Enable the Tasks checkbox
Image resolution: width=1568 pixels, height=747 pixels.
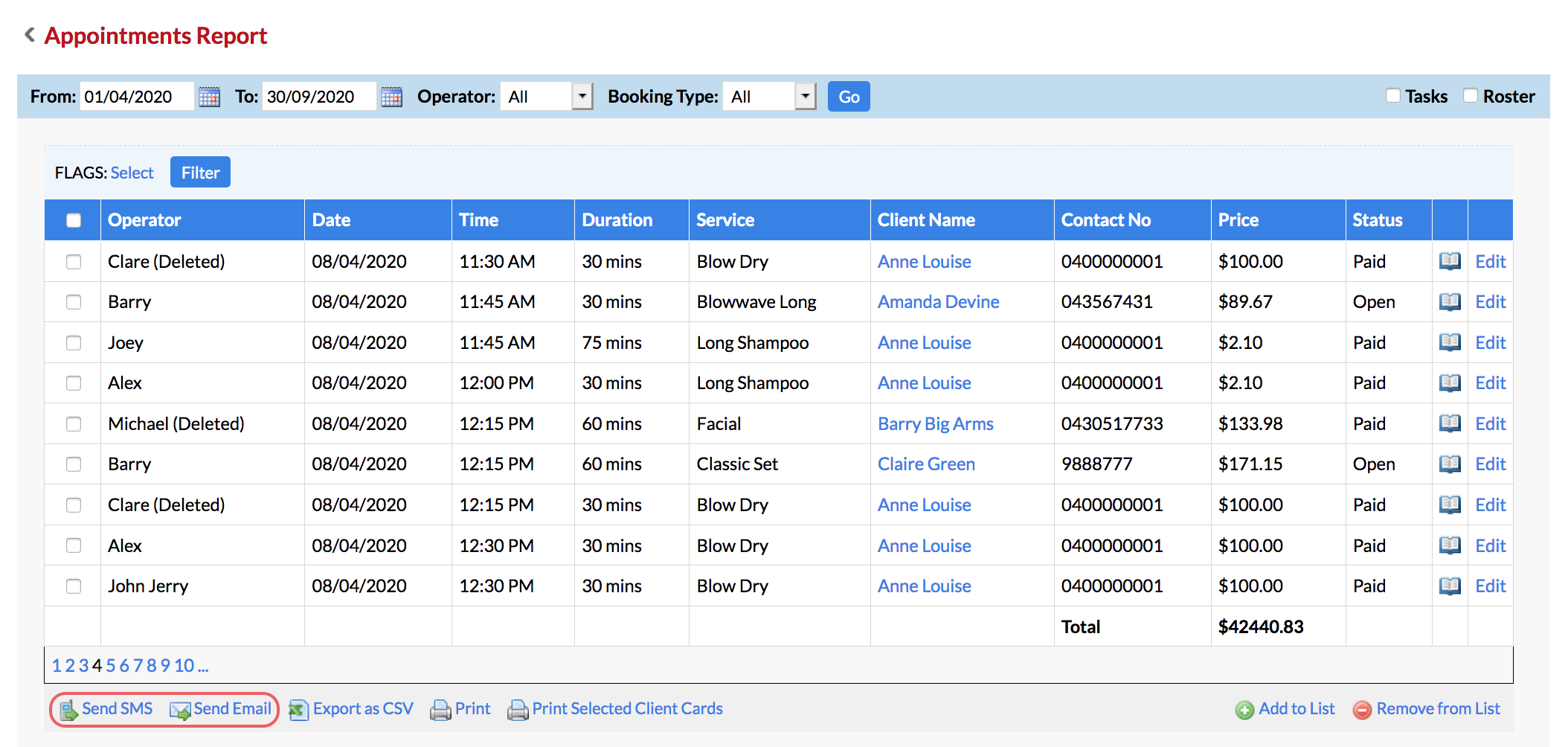pyautogui.click(x=1392, y=94)
